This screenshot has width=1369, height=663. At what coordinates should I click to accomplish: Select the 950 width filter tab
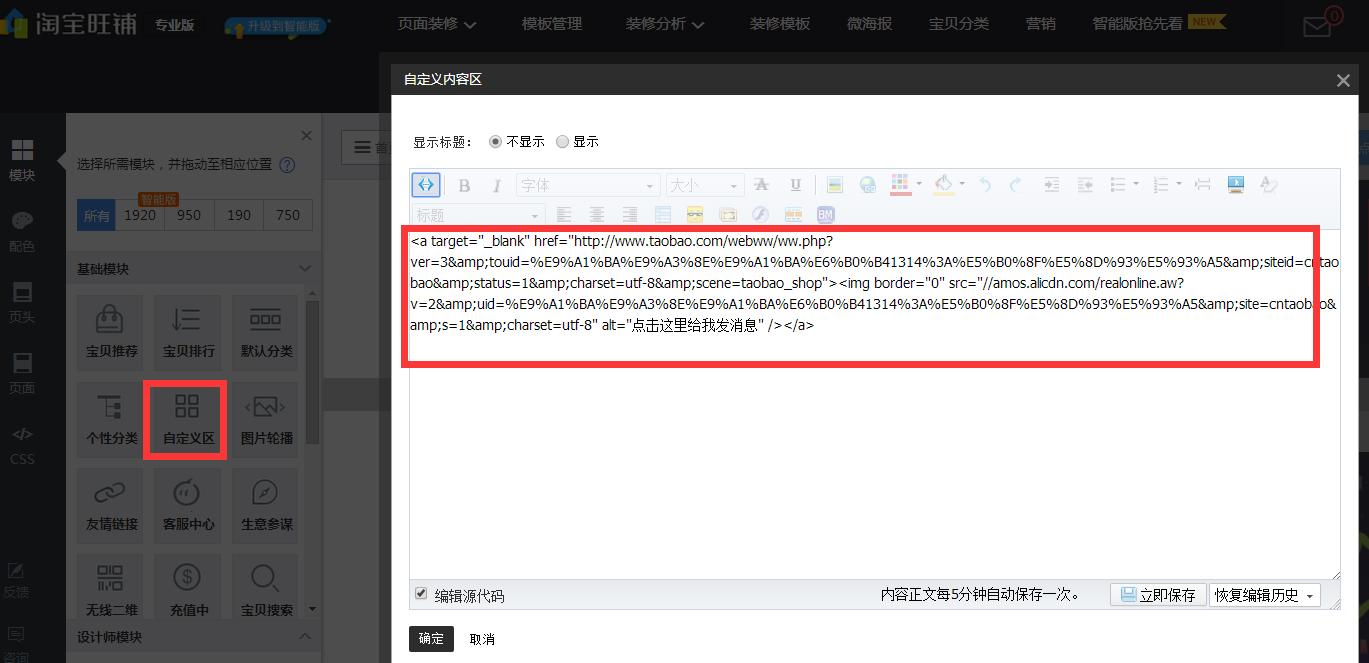189,215
